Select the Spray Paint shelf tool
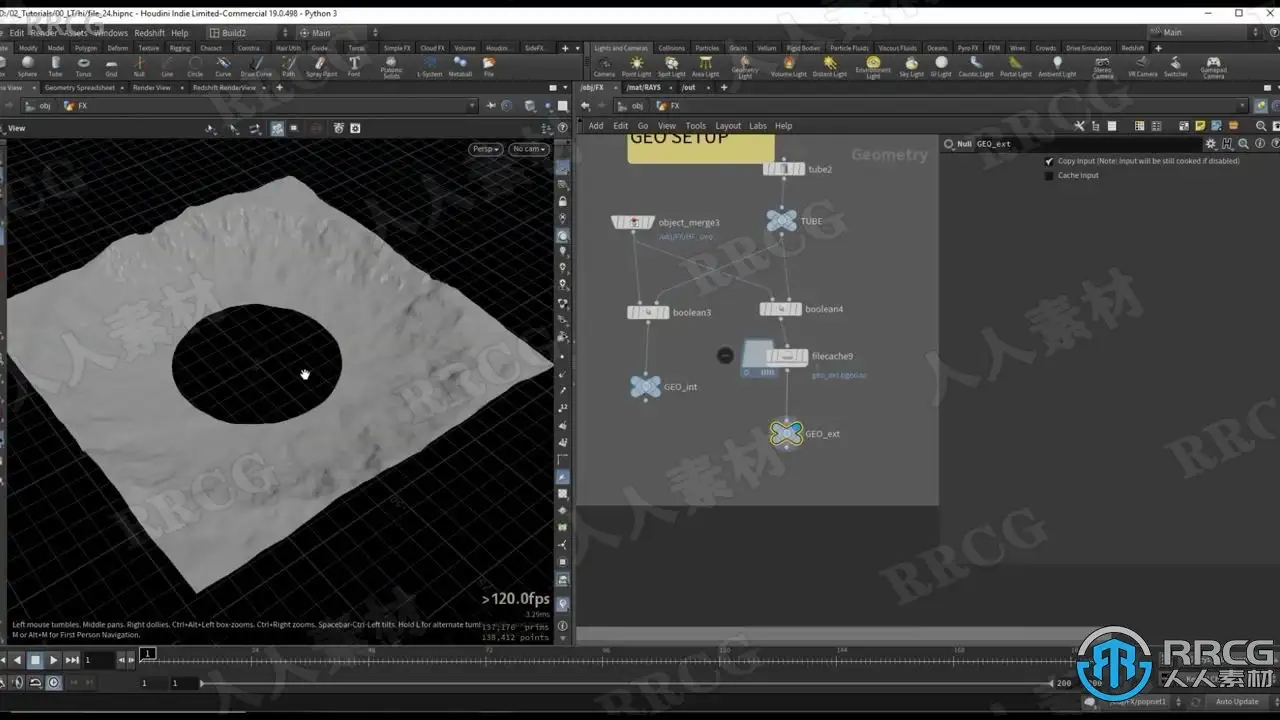The image size is (1280, 720). point(321,66)
